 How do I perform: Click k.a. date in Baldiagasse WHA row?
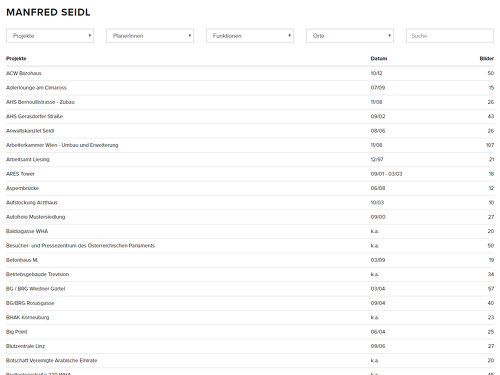point(375,231)
